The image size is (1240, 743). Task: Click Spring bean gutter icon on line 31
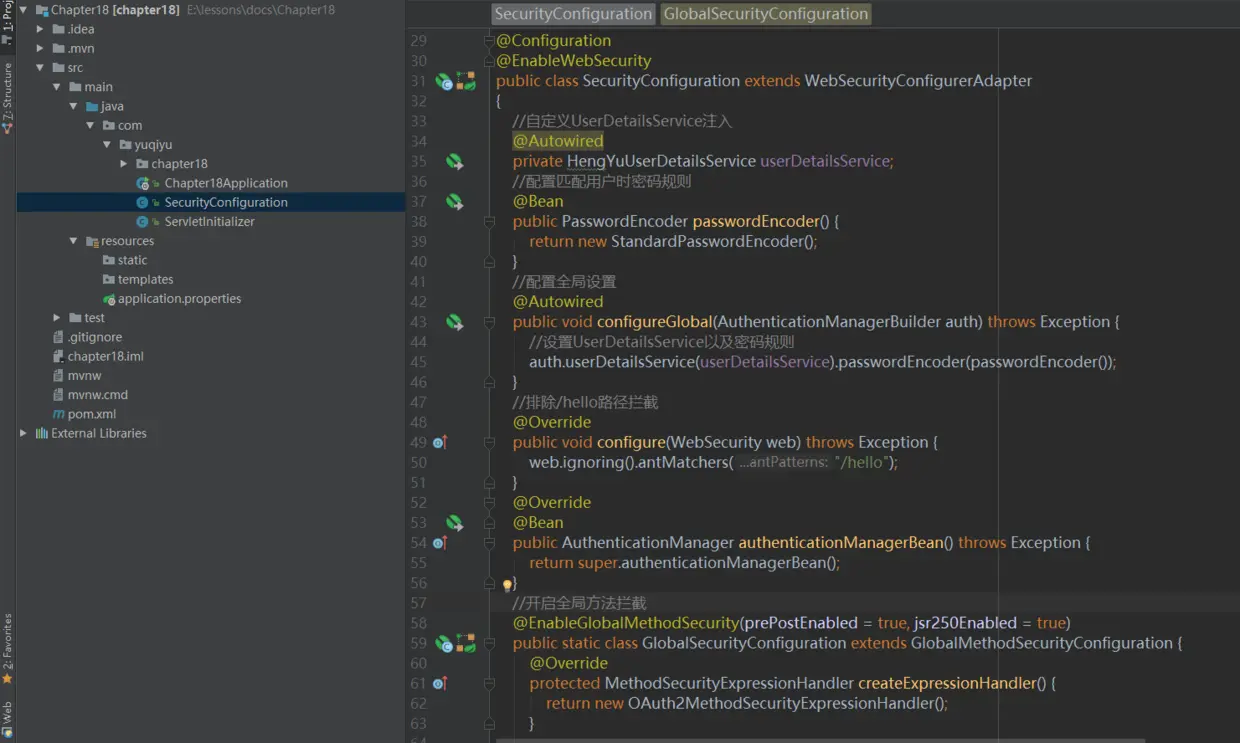(445, 81)
